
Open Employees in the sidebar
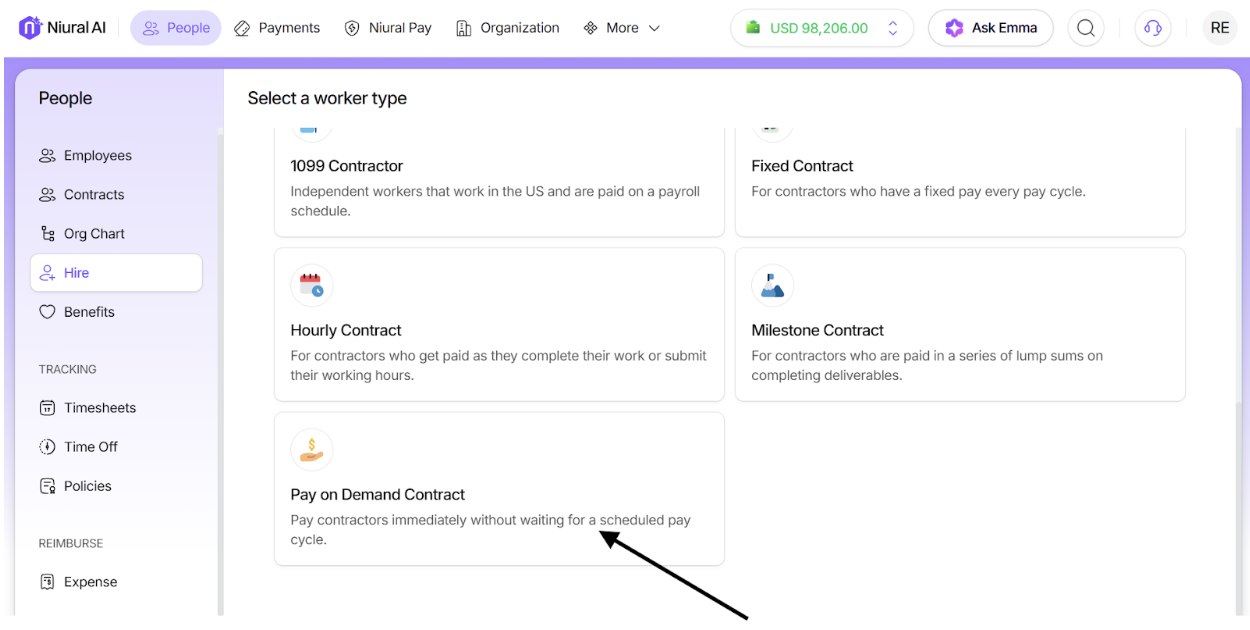[x=97, y=156]
